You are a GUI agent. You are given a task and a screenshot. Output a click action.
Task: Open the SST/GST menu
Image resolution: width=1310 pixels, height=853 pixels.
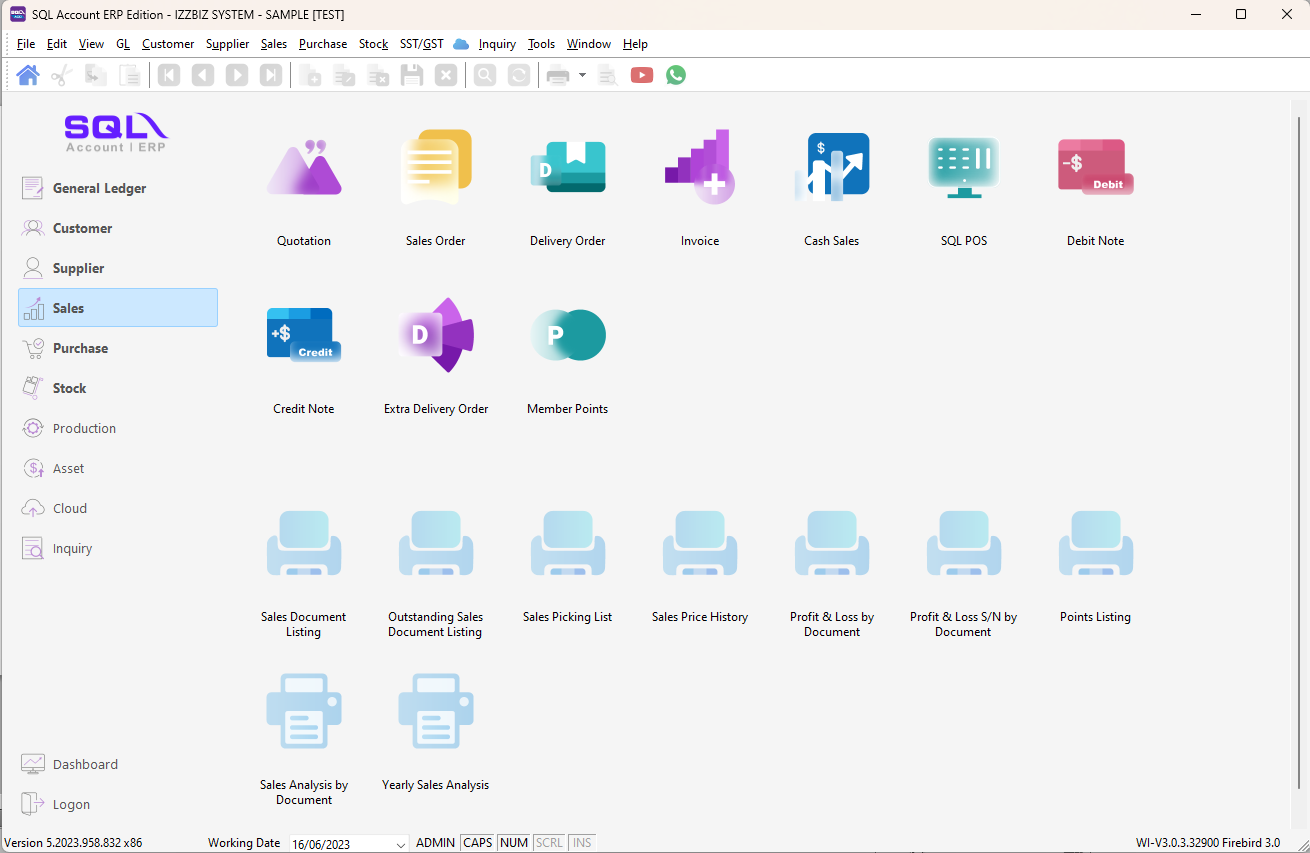coord(422,44)
